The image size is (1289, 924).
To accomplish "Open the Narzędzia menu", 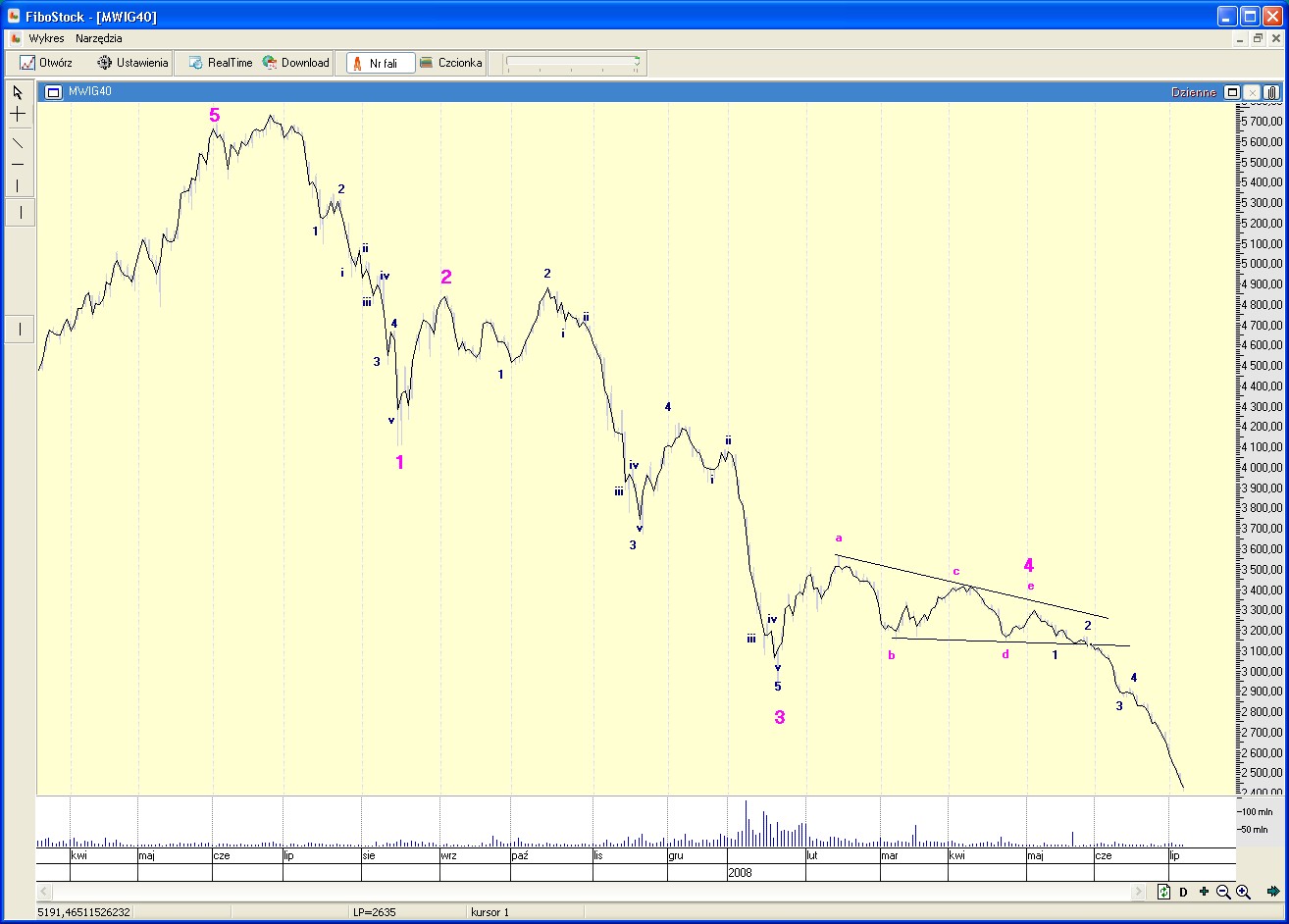I will (99, 38).
